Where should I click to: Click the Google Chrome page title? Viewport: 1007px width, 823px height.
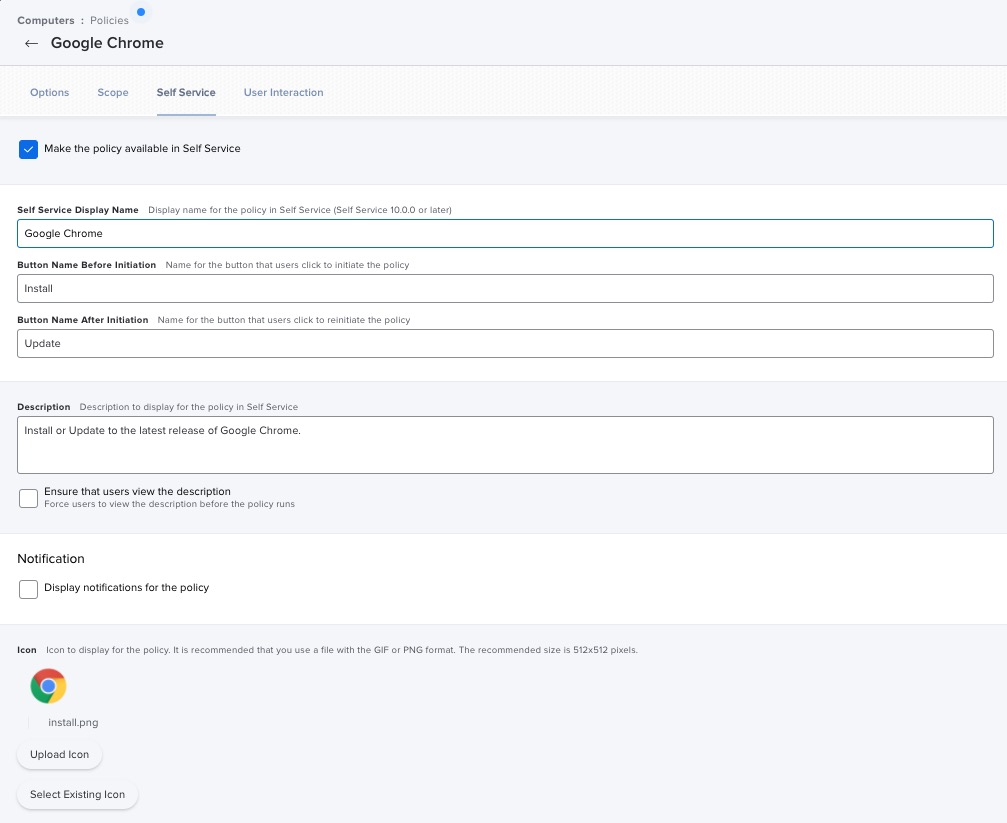coord(107,43)
